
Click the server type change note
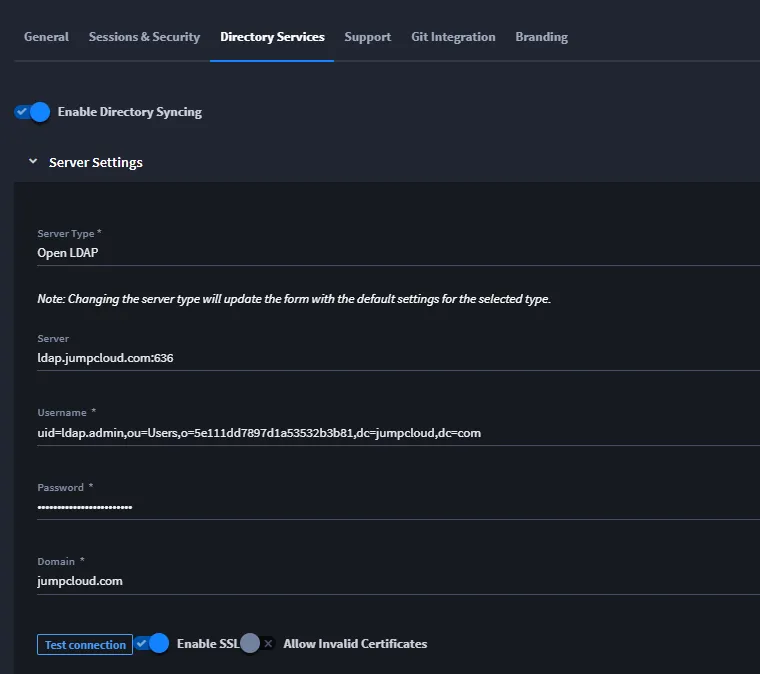294,299
